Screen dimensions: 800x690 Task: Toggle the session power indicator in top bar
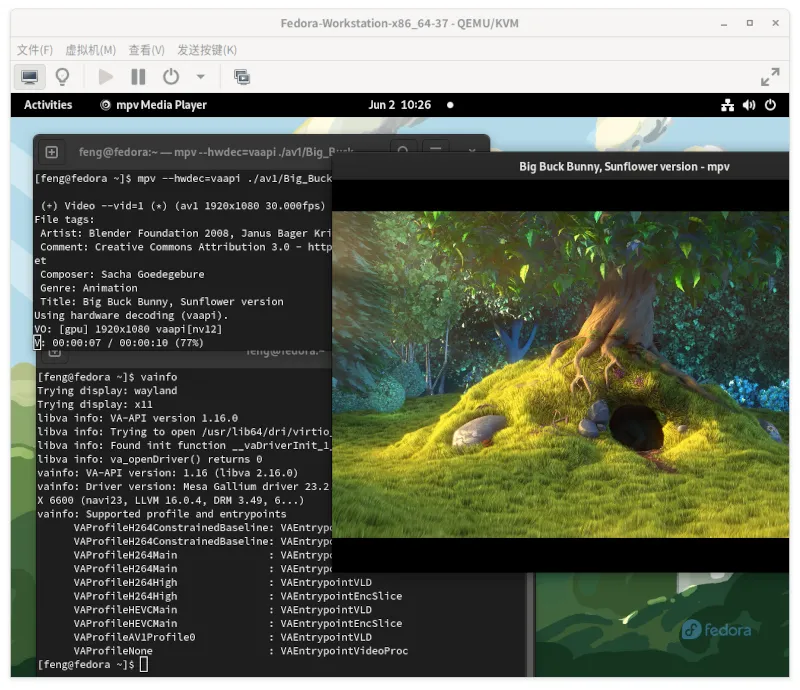pyautogui.click(x=770, y=105)
